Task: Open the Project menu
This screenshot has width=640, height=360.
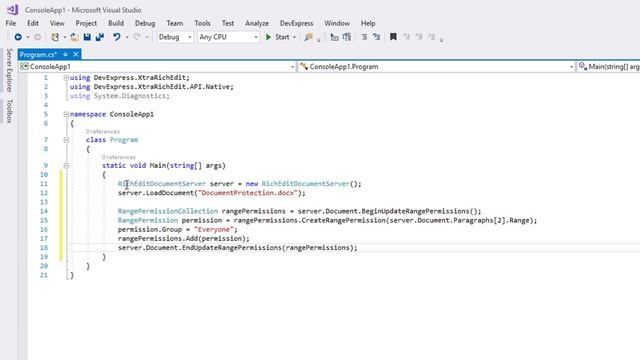Action: tap(86, 23)
